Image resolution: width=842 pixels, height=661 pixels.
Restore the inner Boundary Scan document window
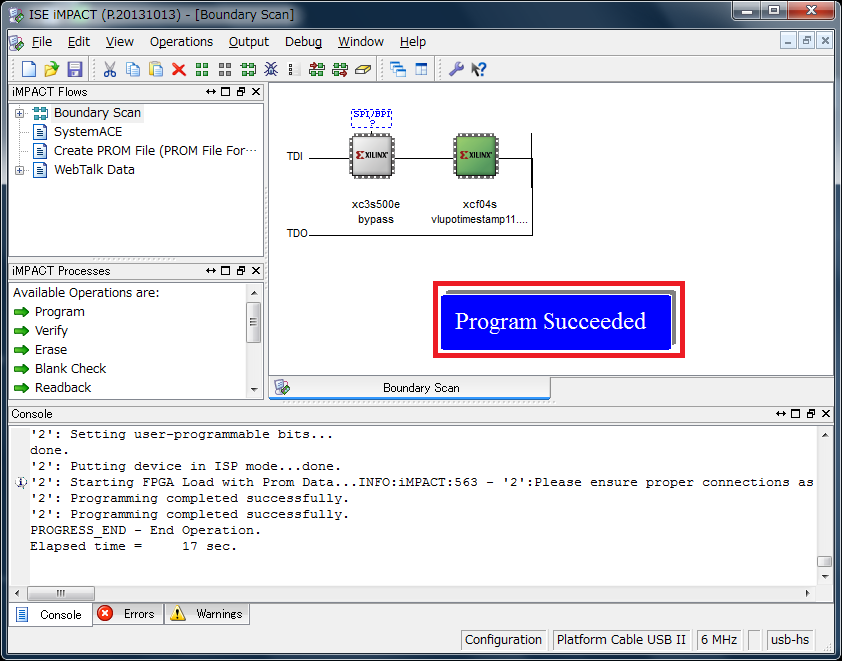[x=807, y=41]
